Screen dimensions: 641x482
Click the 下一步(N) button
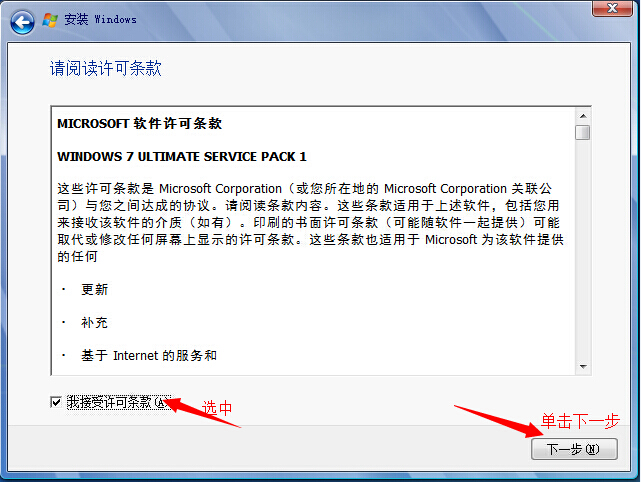[574, 449]
